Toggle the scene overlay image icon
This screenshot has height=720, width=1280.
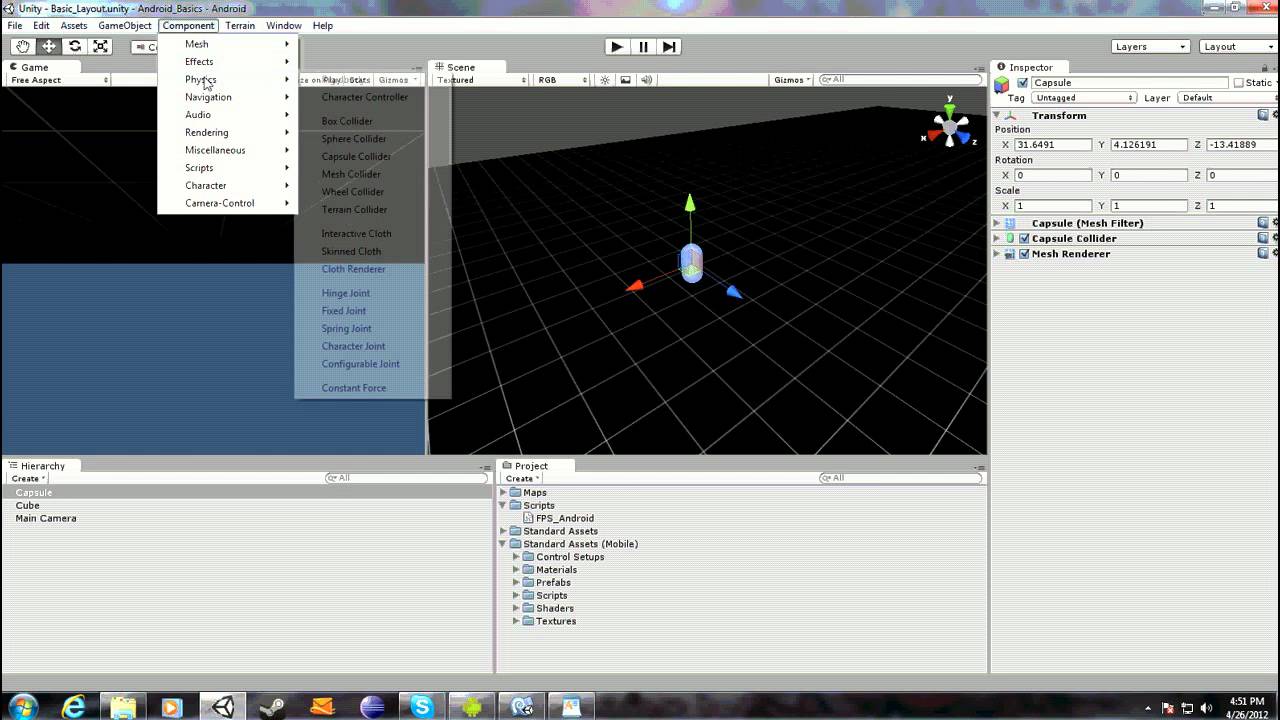click(x=626, y=80)
